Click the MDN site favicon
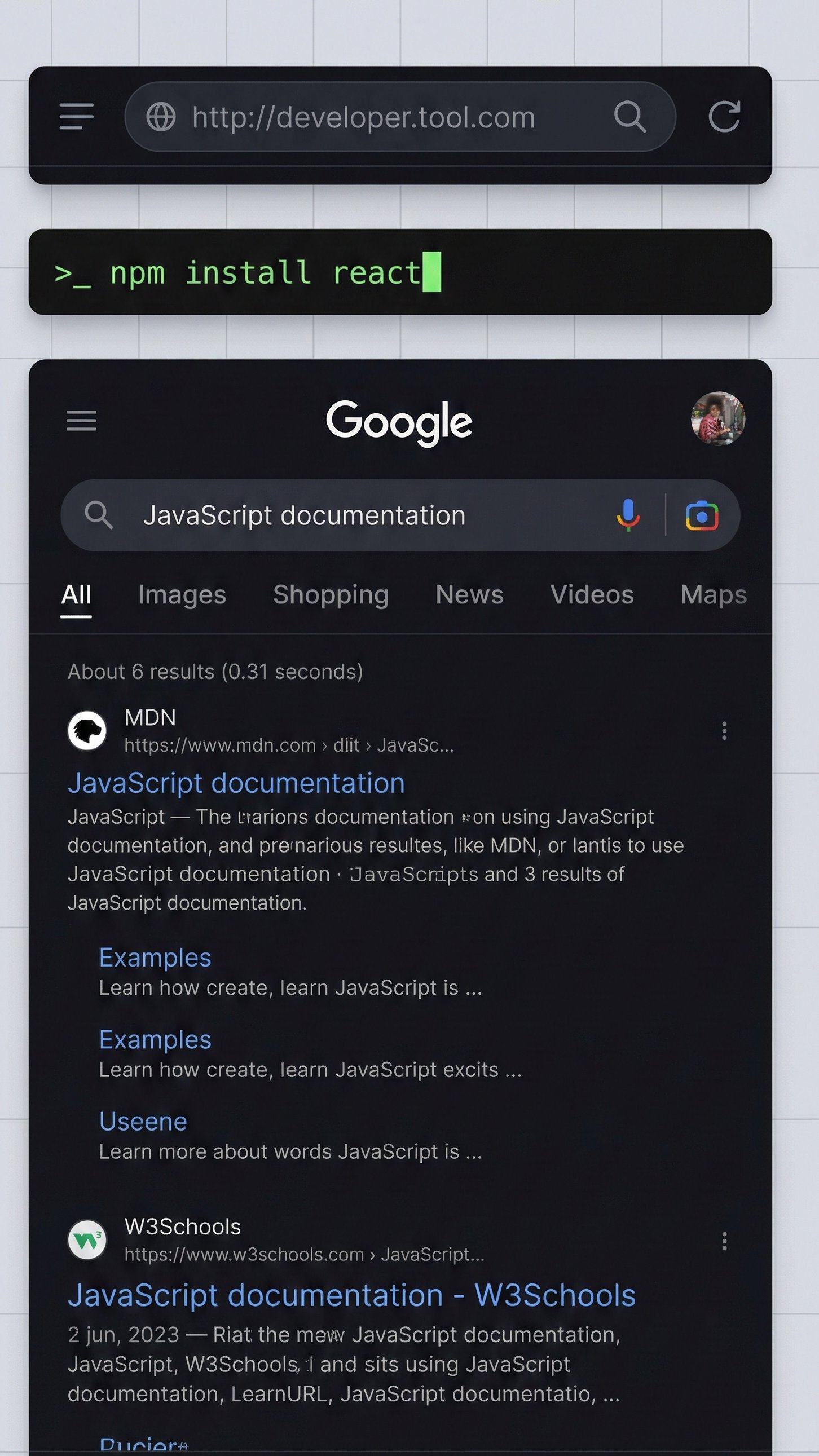 (x=87, y=730)
